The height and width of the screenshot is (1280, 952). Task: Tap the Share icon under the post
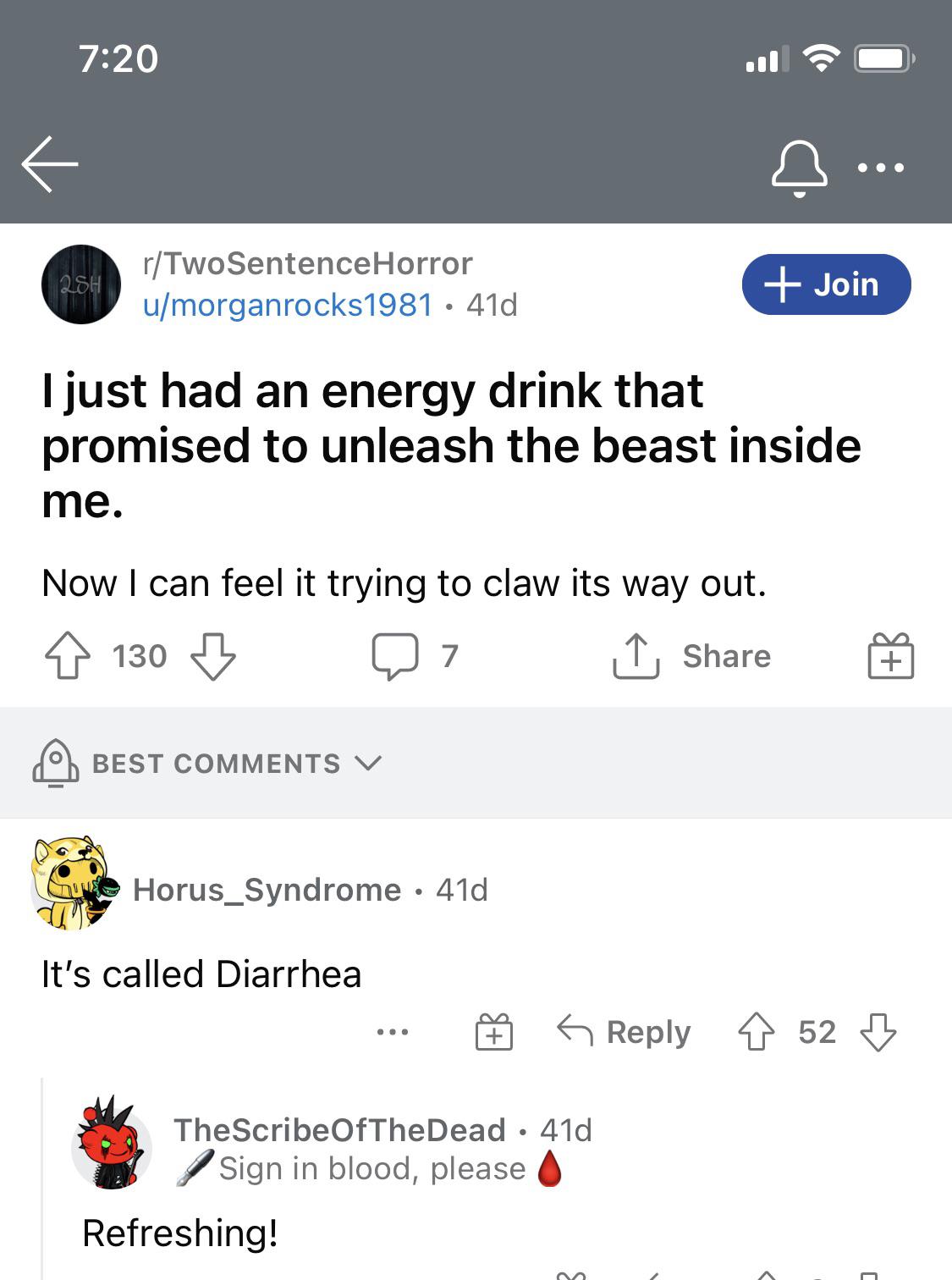[x=696, y=654]
